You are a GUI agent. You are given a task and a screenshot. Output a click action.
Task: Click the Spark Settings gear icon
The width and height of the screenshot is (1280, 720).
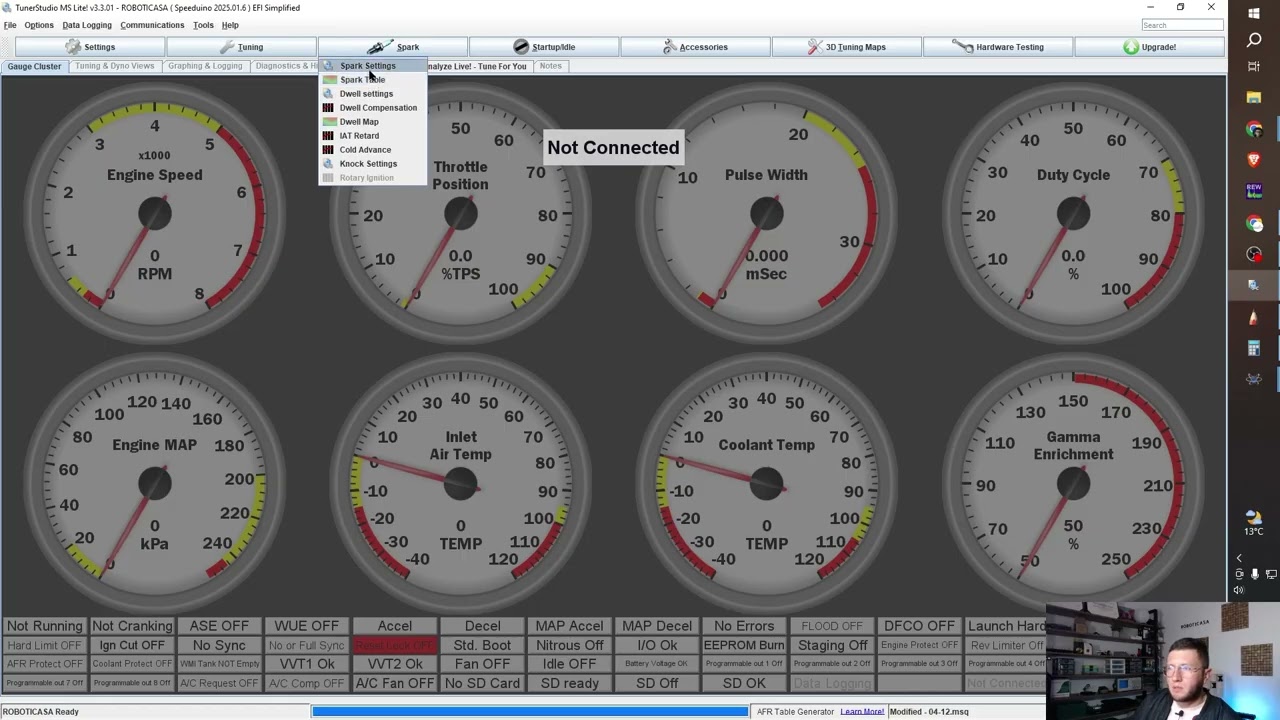pyautogui.click(x=328, y=66)
